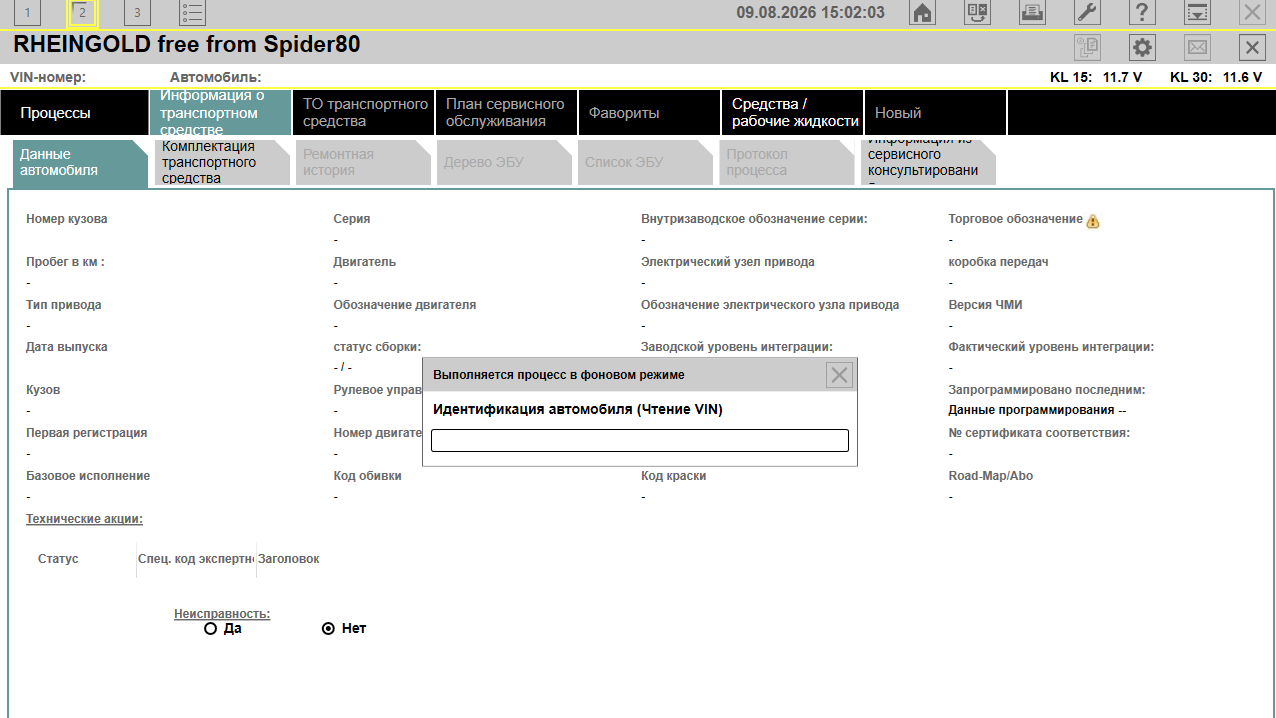Click the Технические акции link
This screenshot has height=718, width=1276.
pos(85,519)
